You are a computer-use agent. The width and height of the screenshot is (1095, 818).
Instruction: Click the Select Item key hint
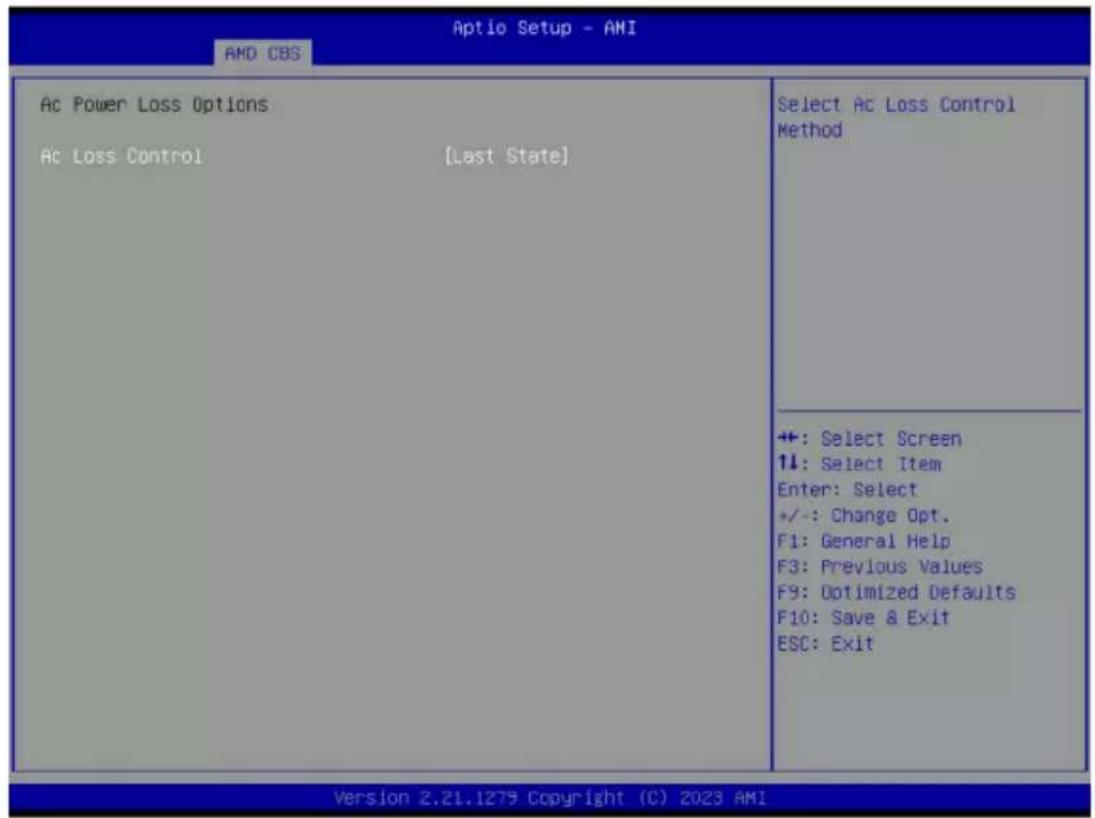tap(859, 464)
